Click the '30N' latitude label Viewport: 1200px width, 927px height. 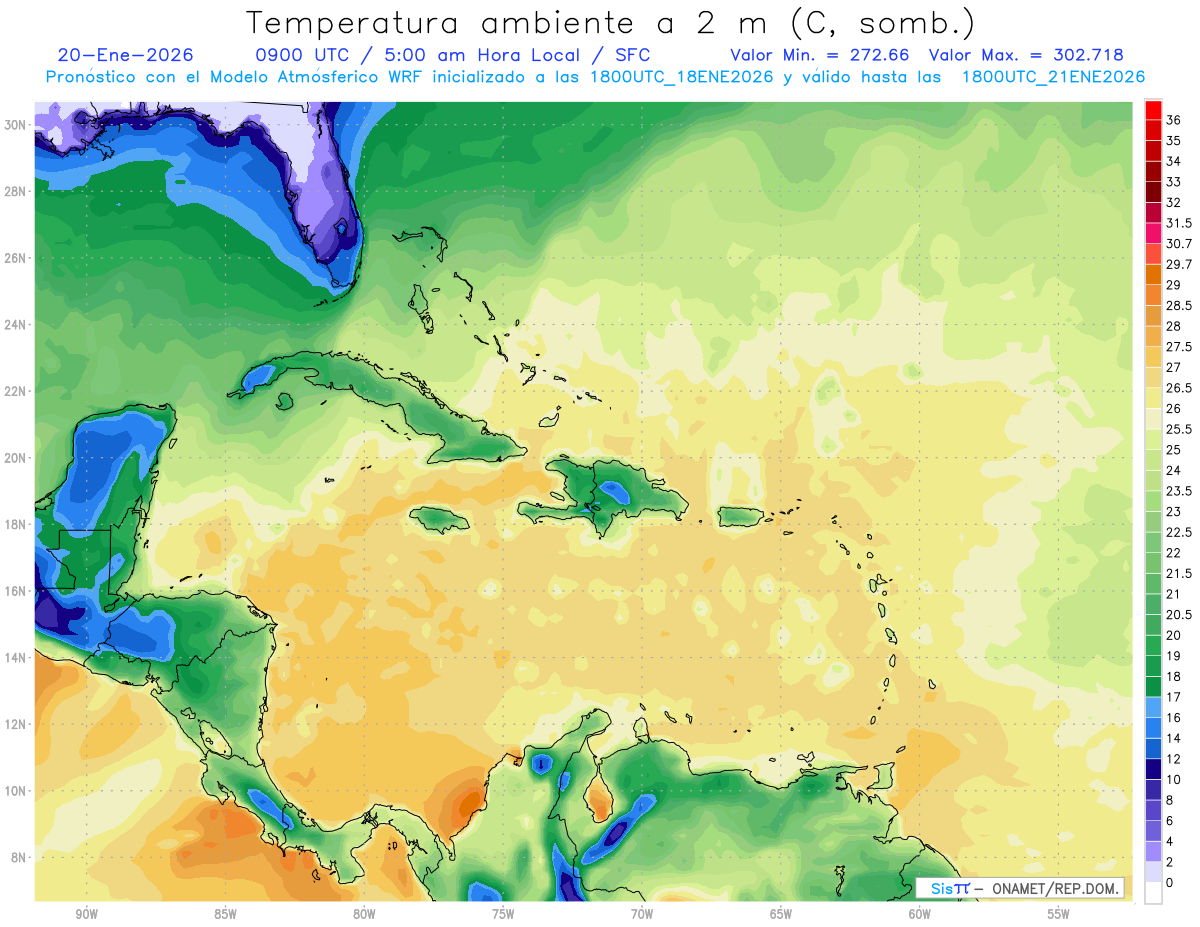tap(14, 125)
